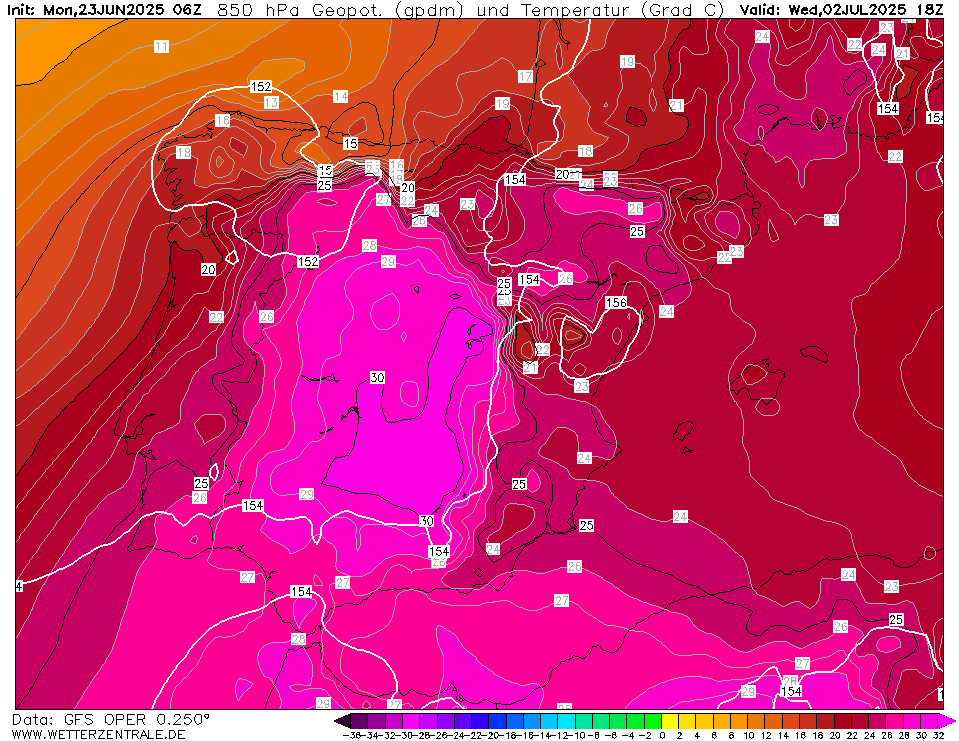
Task: Click the 156 geopotential contour label
Action: pyautogui.click(x=616, y=302)
